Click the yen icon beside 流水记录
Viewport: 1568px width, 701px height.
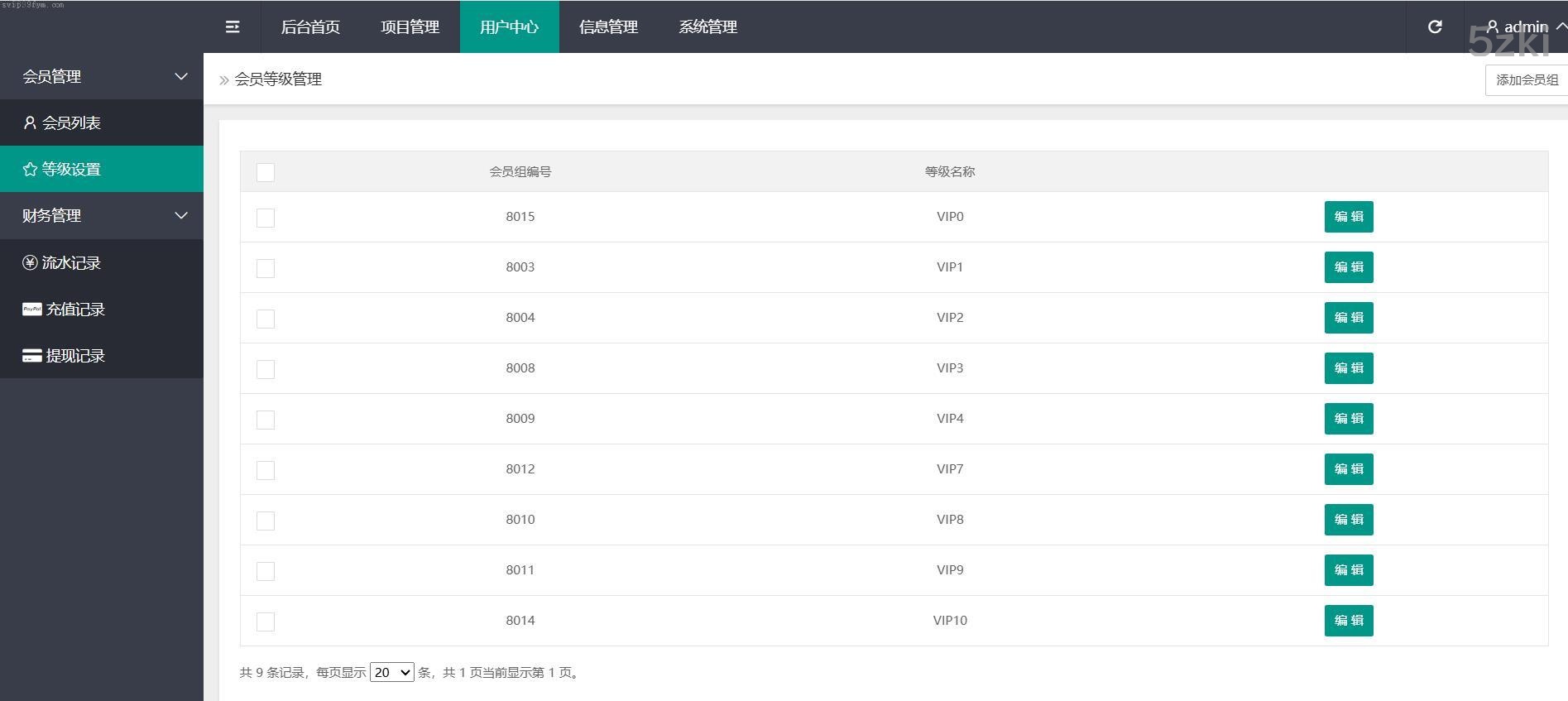30,263
